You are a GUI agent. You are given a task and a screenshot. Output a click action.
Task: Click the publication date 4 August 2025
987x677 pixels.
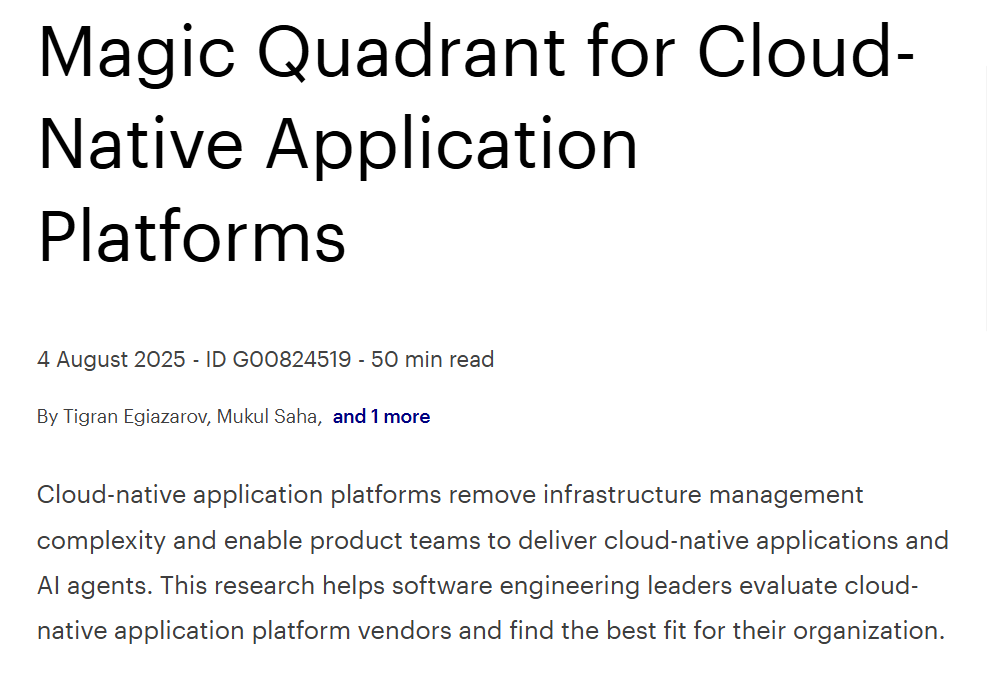tap(112, 360)
